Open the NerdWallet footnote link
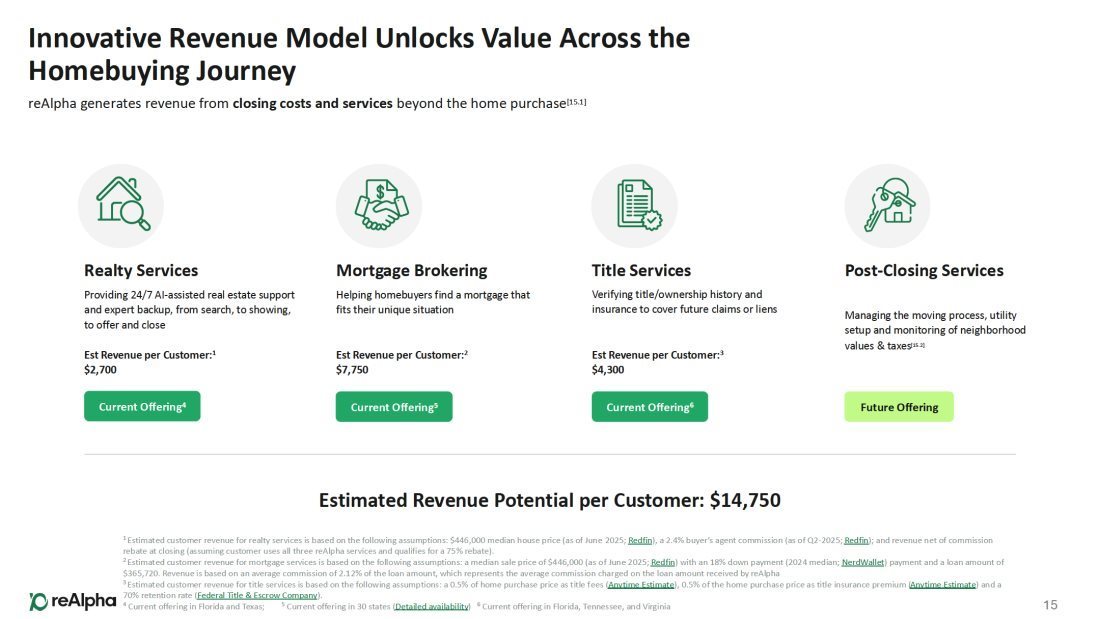 pos(863,562)
